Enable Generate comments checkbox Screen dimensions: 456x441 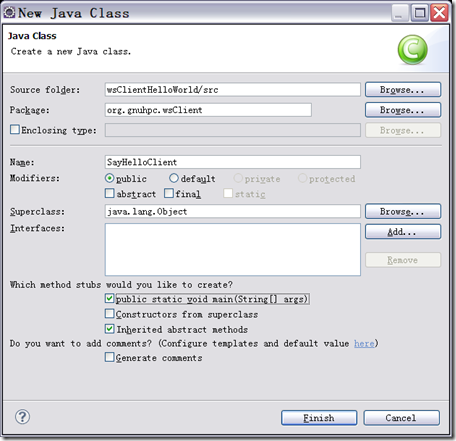coord(109,357)
